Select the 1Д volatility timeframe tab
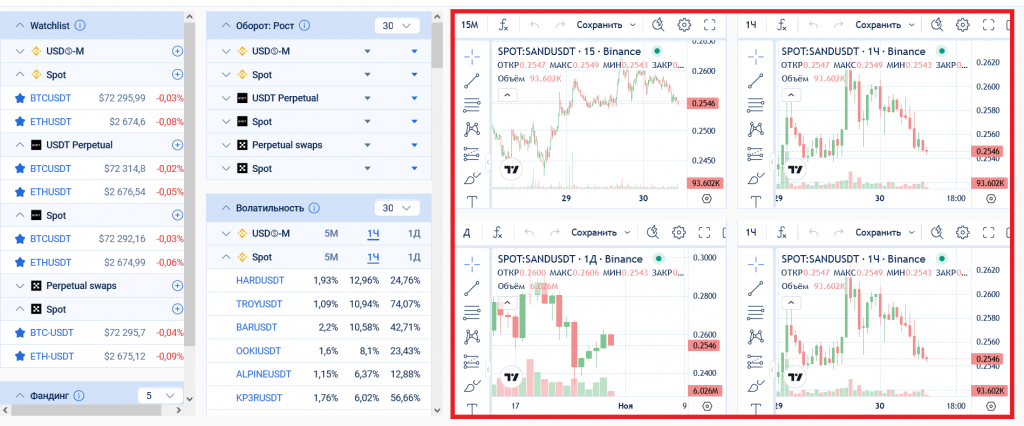Image resolution: width=1024 pixels, height=426 pixels. (x=412, y=233)
